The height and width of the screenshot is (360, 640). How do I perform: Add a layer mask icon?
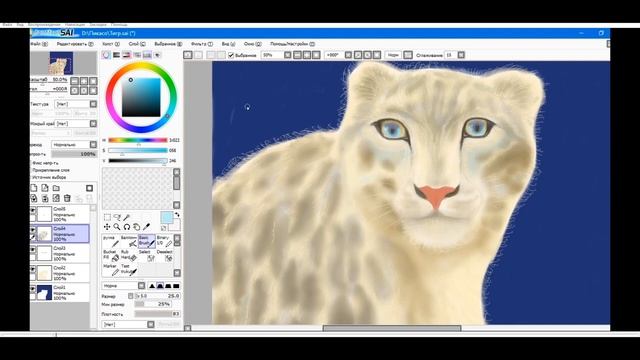point(89,188)
